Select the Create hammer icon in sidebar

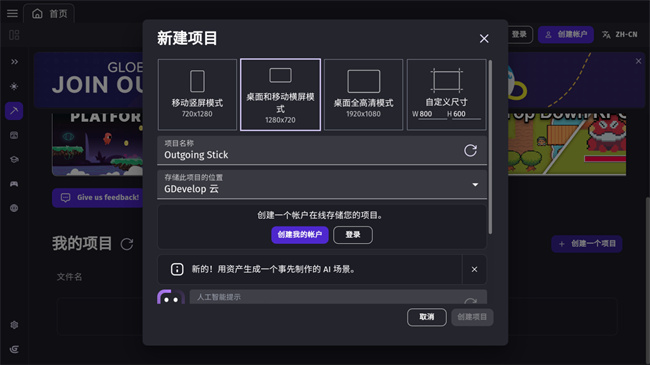(14, 111)
